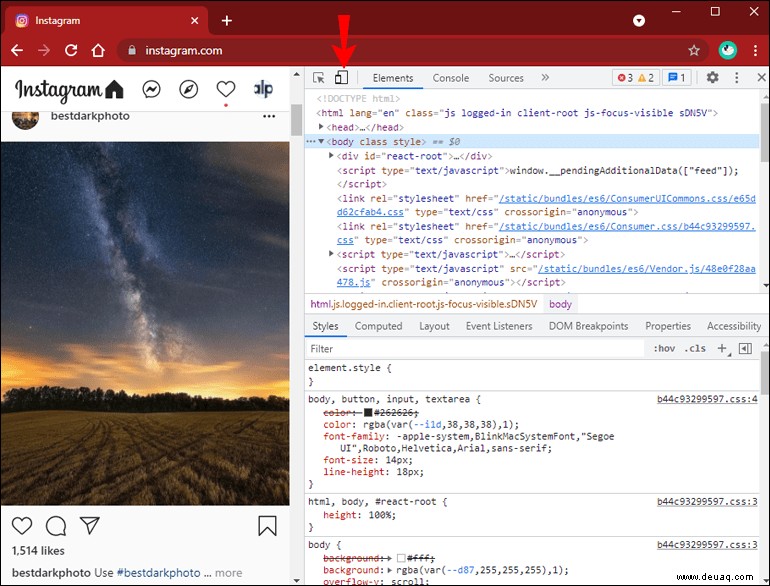Viewport: 770px width, 586px height.
Task: Open the Vendor.js script source link
Action: tap(647, 269)
